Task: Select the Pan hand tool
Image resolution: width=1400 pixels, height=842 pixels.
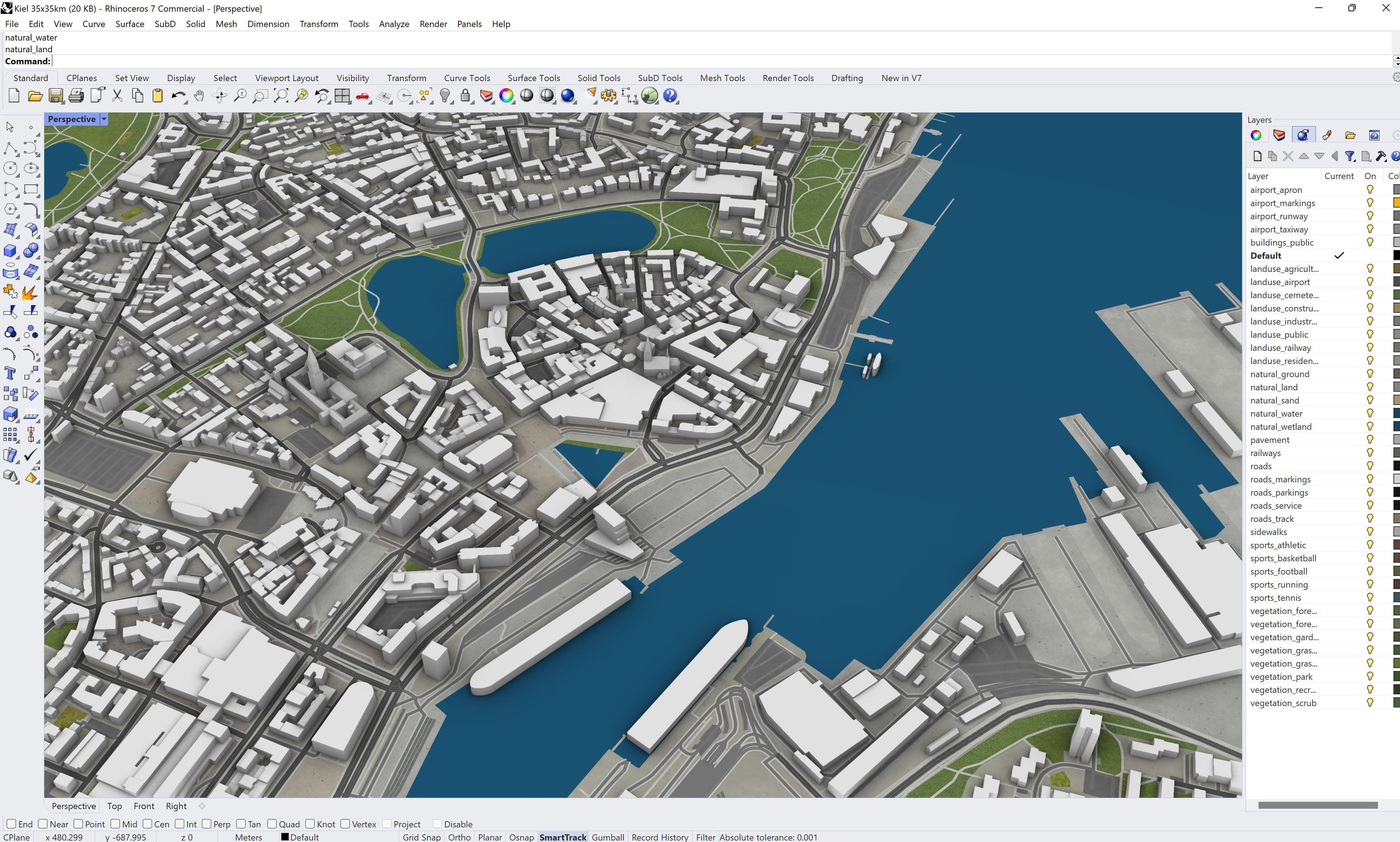Action: point(199,96)
